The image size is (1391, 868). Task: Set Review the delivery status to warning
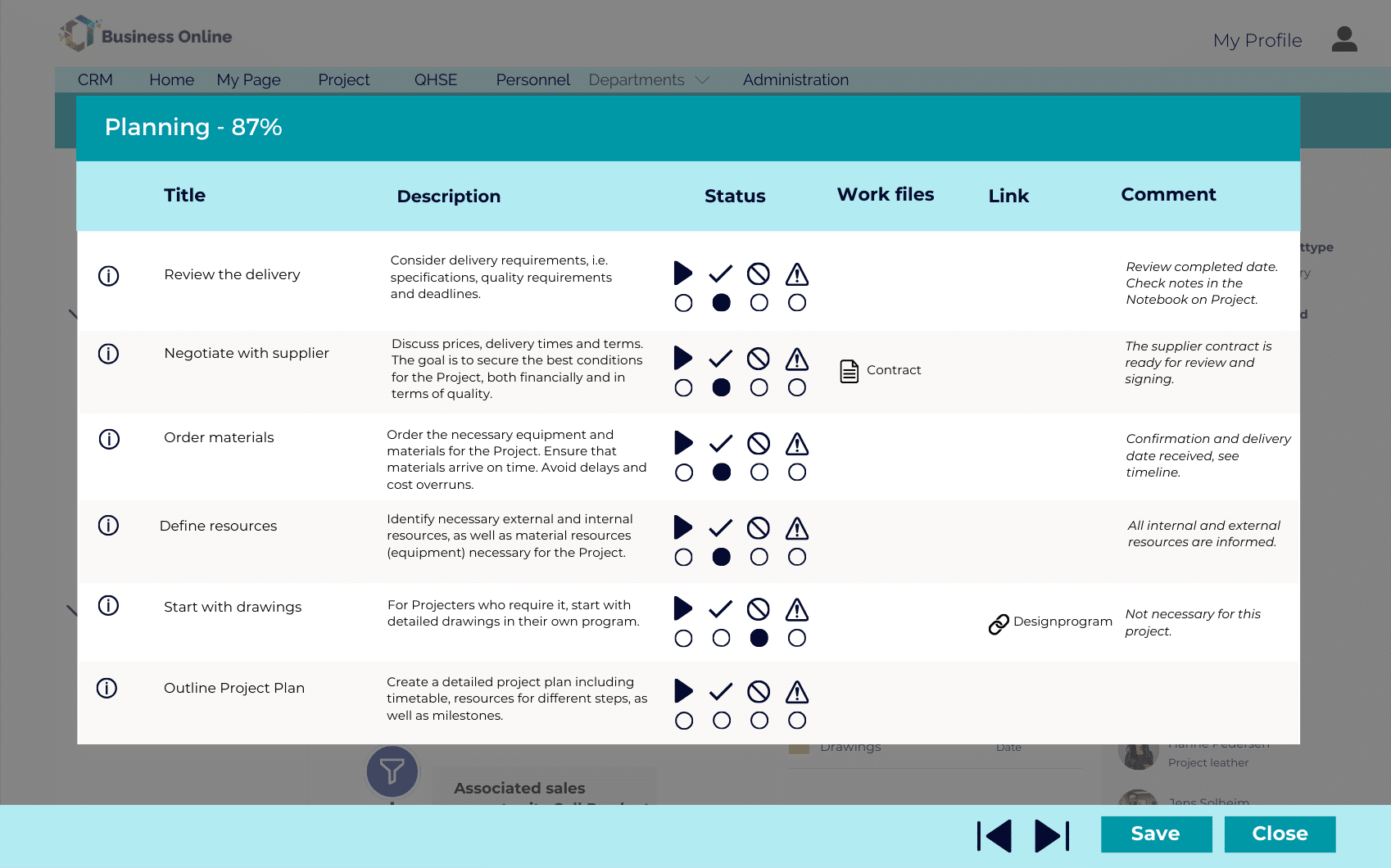coord(797,303)
